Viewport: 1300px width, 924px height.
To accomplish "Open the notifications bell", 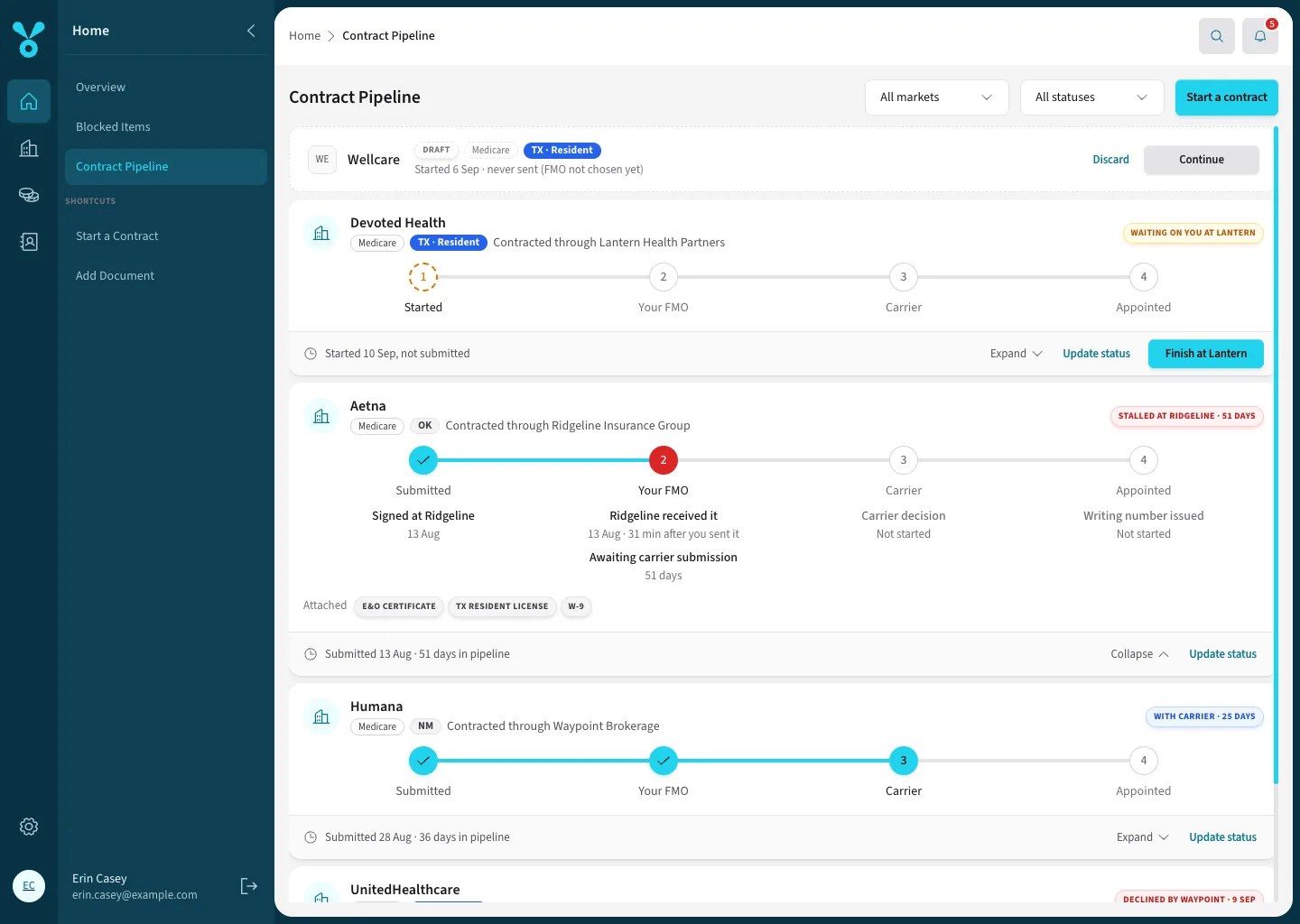I will [1260, 36].
